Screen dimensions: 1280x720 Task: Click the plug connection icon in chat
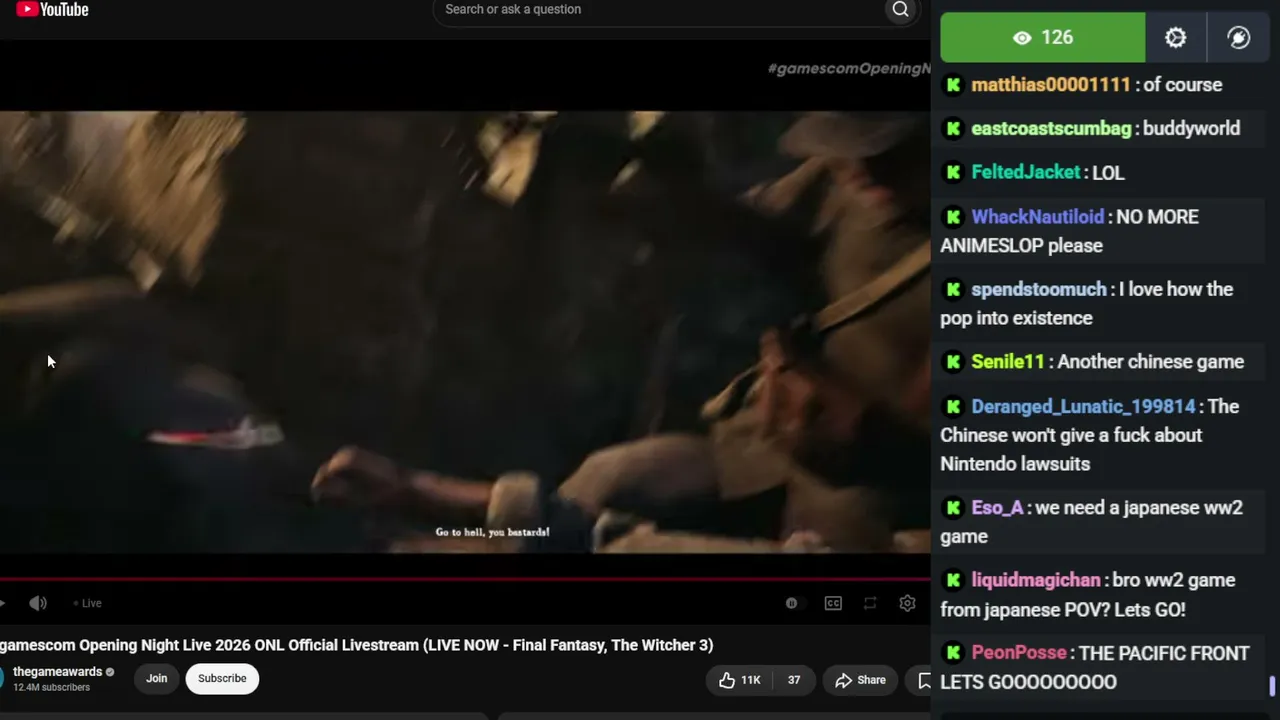coord(1239,38)
